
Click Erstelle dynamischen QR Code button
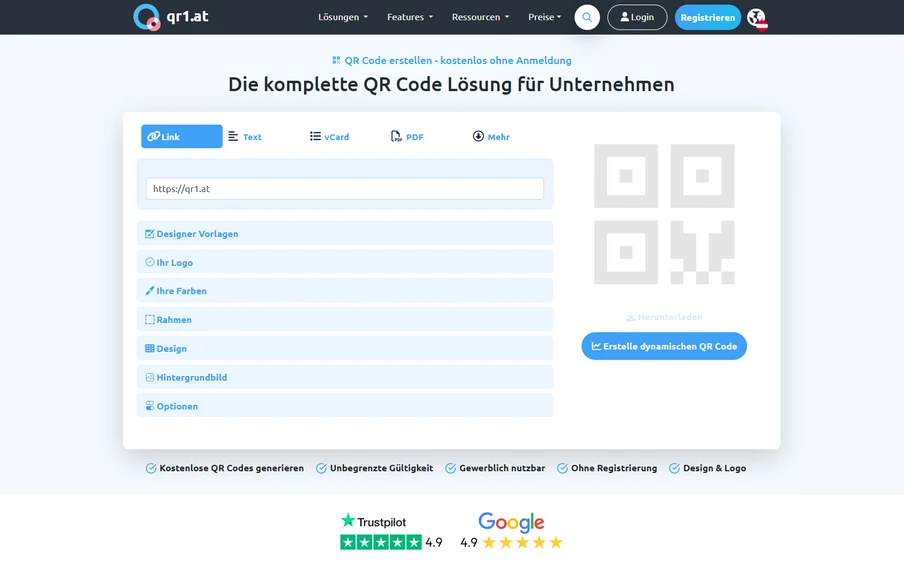[664, 346]
